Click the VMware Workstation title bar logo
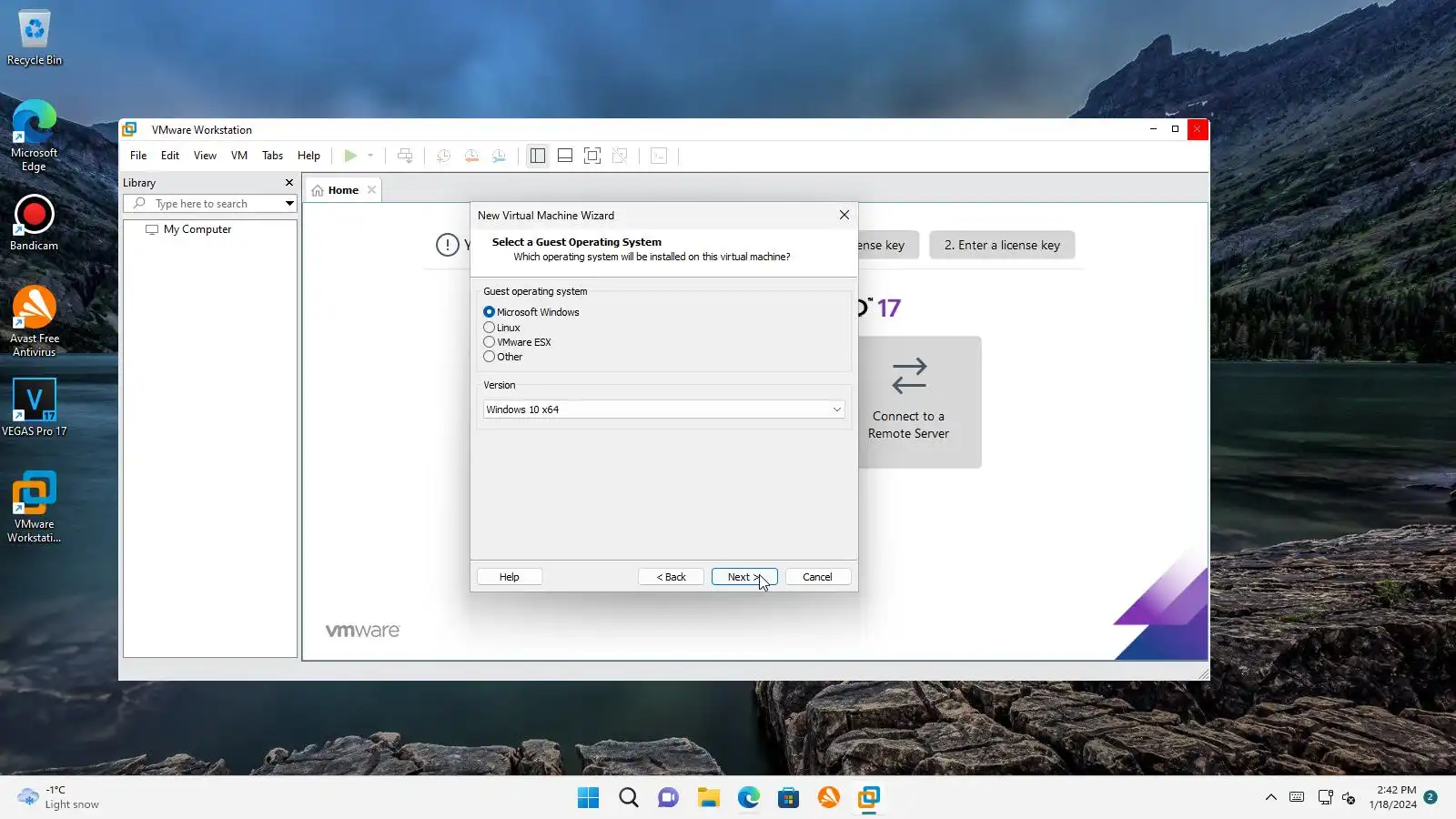 [x=130, y=129]
